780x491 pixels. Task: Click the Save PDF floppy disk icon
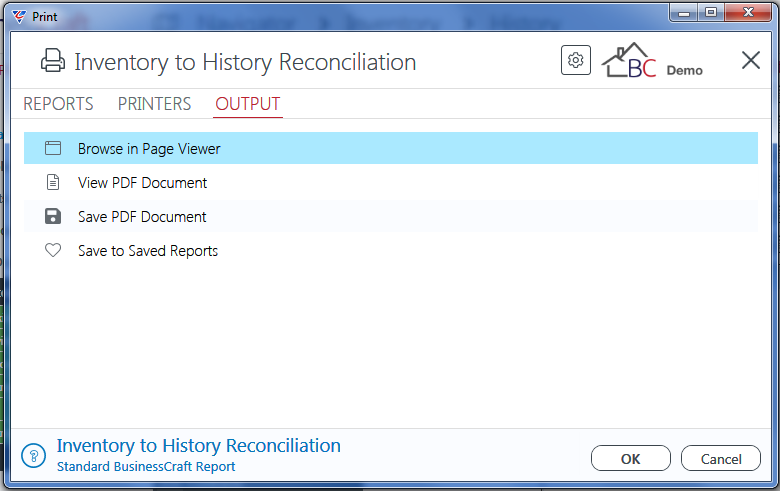point(53,216)
